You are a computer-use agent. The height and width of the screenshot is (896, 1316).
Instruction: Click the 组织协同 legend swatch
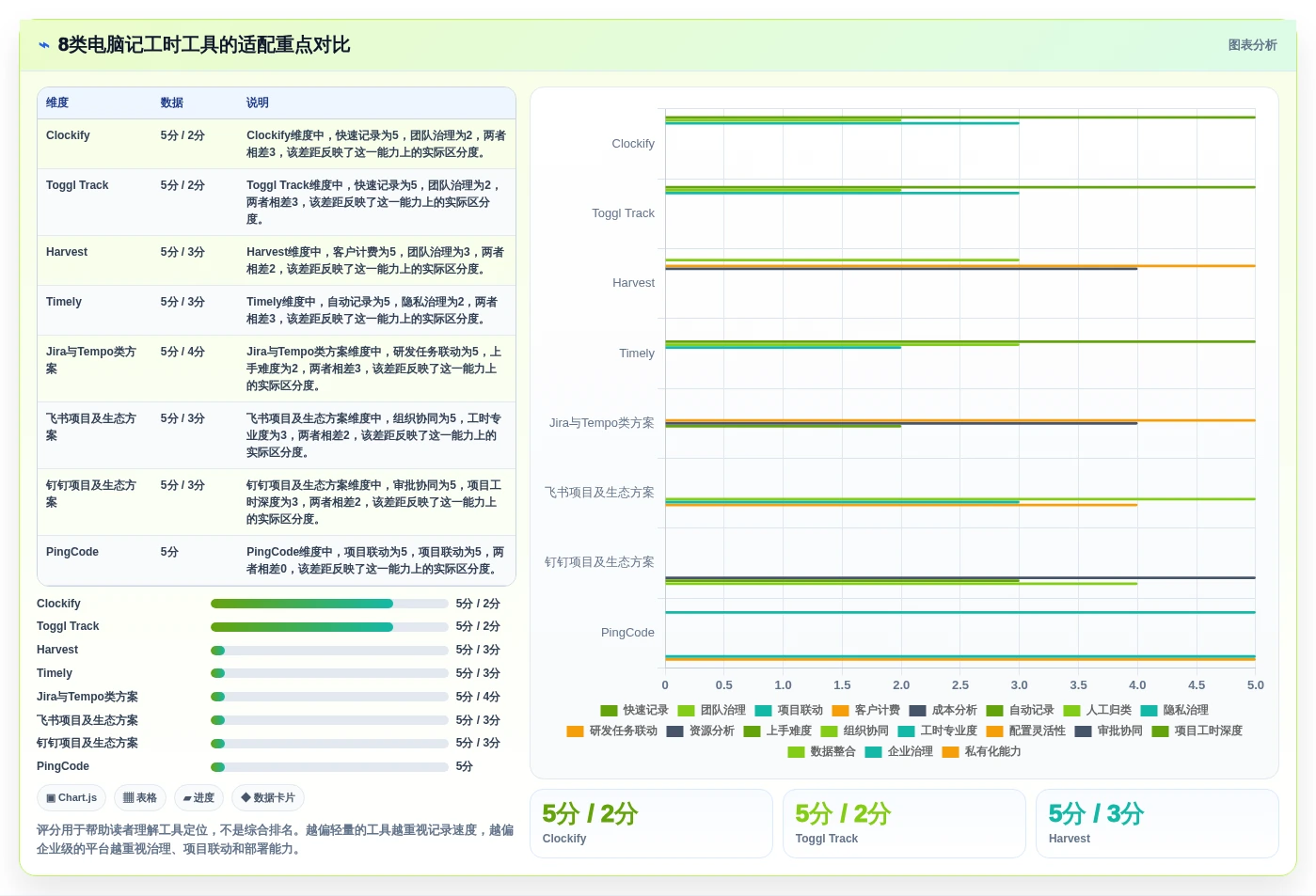point(829,731)
